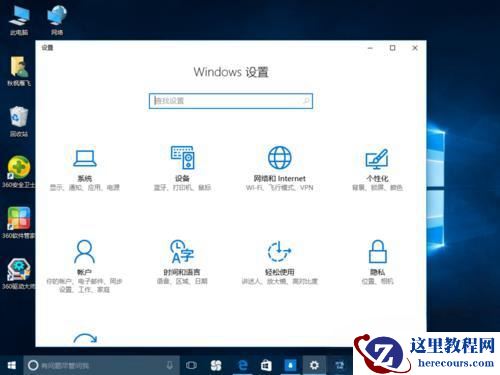Screen dimensions: 500x375
Task: Open the Personalization (个性化) settings icon
Action: click(x=377, y=159)
